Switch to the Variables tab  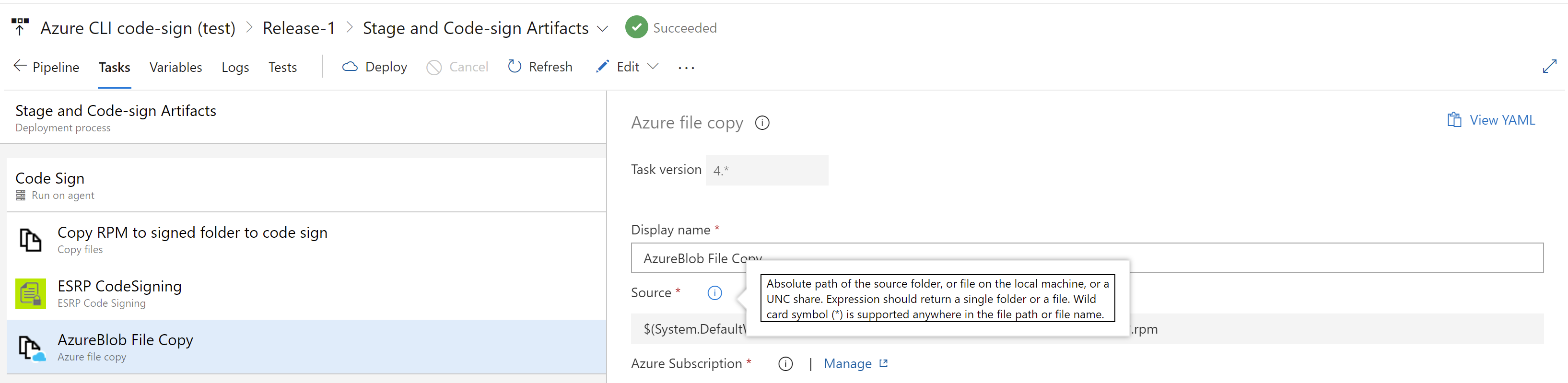pyautogui.click(x=176, y=67)
